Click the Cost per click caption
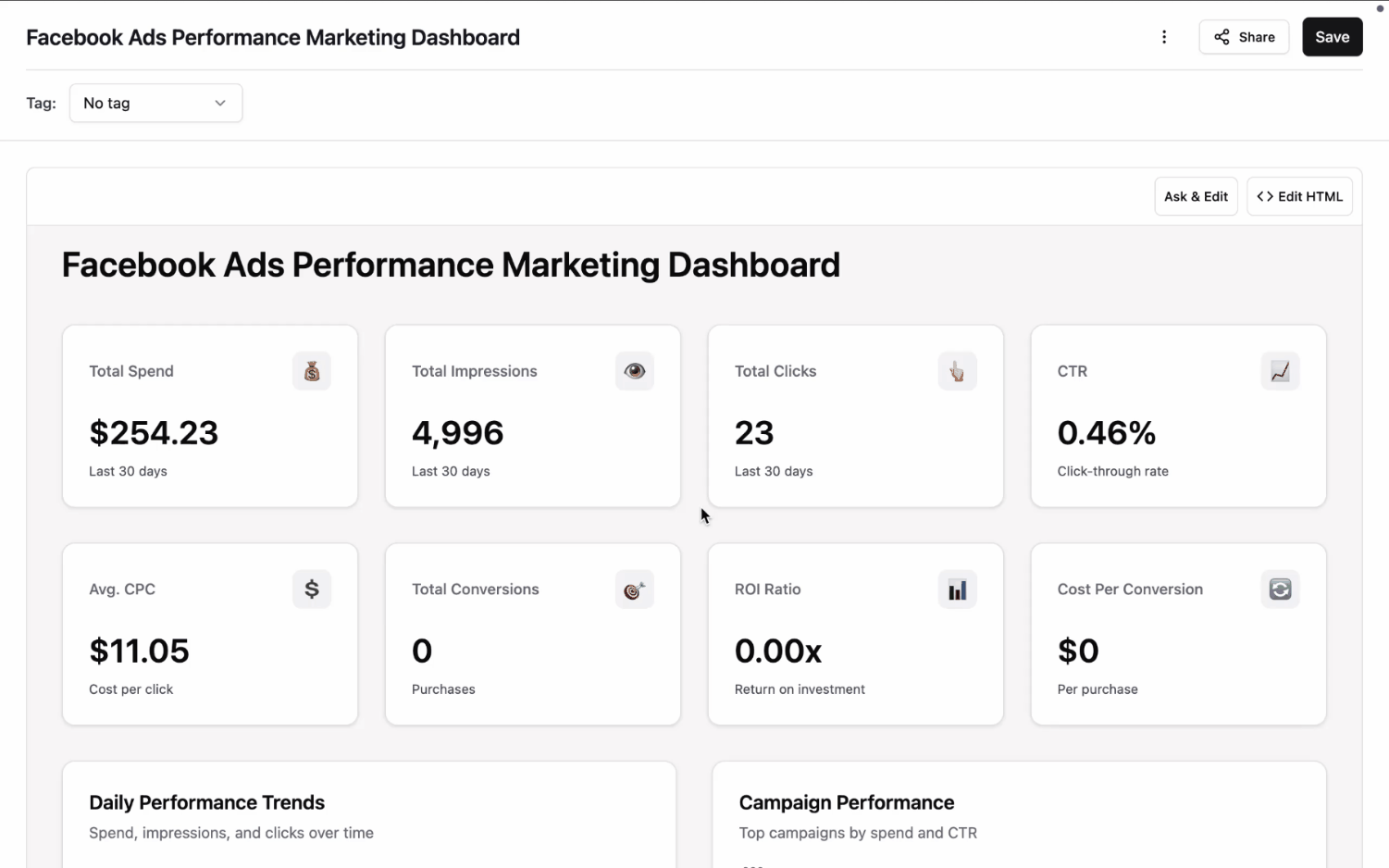The image size is (1389, 868). (130, 689)
